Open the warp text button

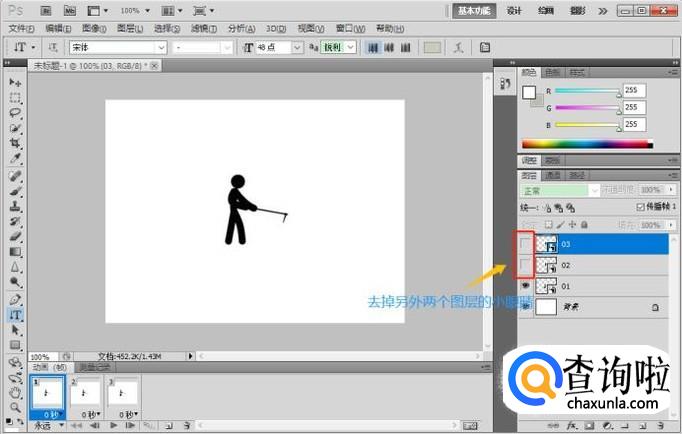click(459, 47)
